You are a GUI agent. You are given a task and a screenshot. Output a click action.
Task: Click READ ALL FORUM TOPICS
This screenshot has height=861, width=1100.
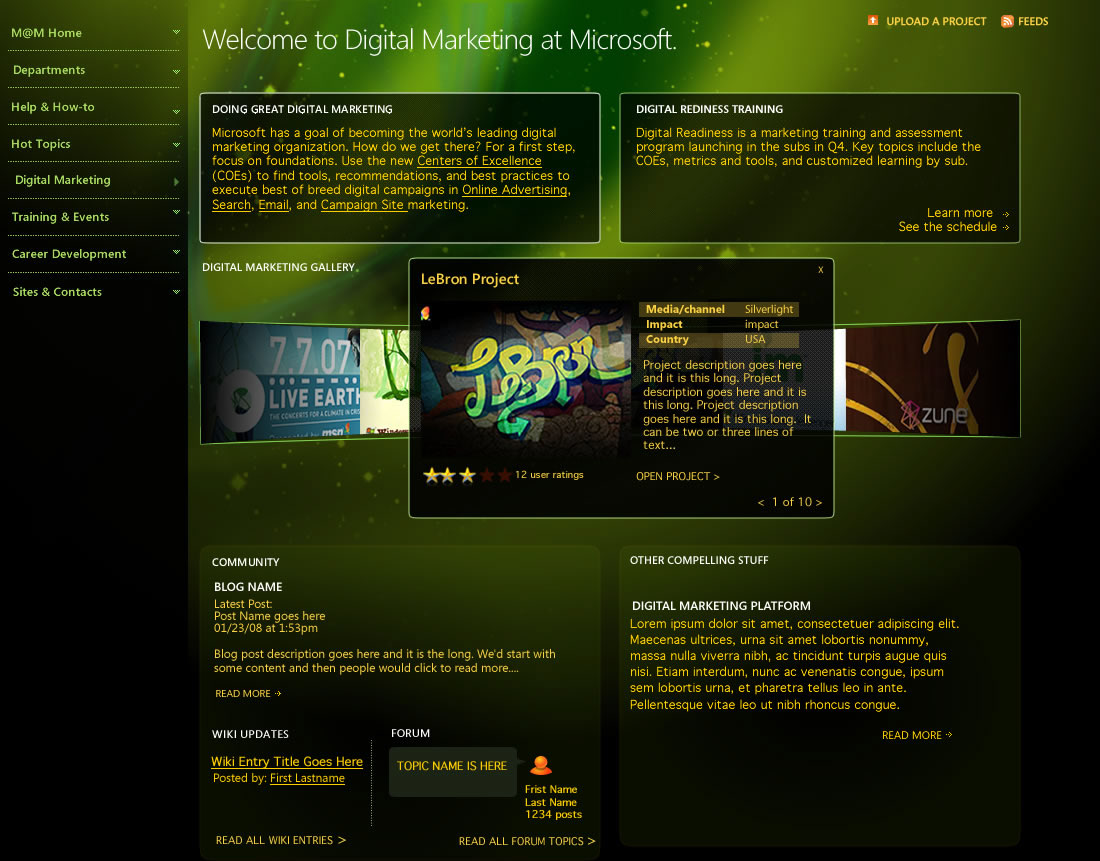pos(527,841)
